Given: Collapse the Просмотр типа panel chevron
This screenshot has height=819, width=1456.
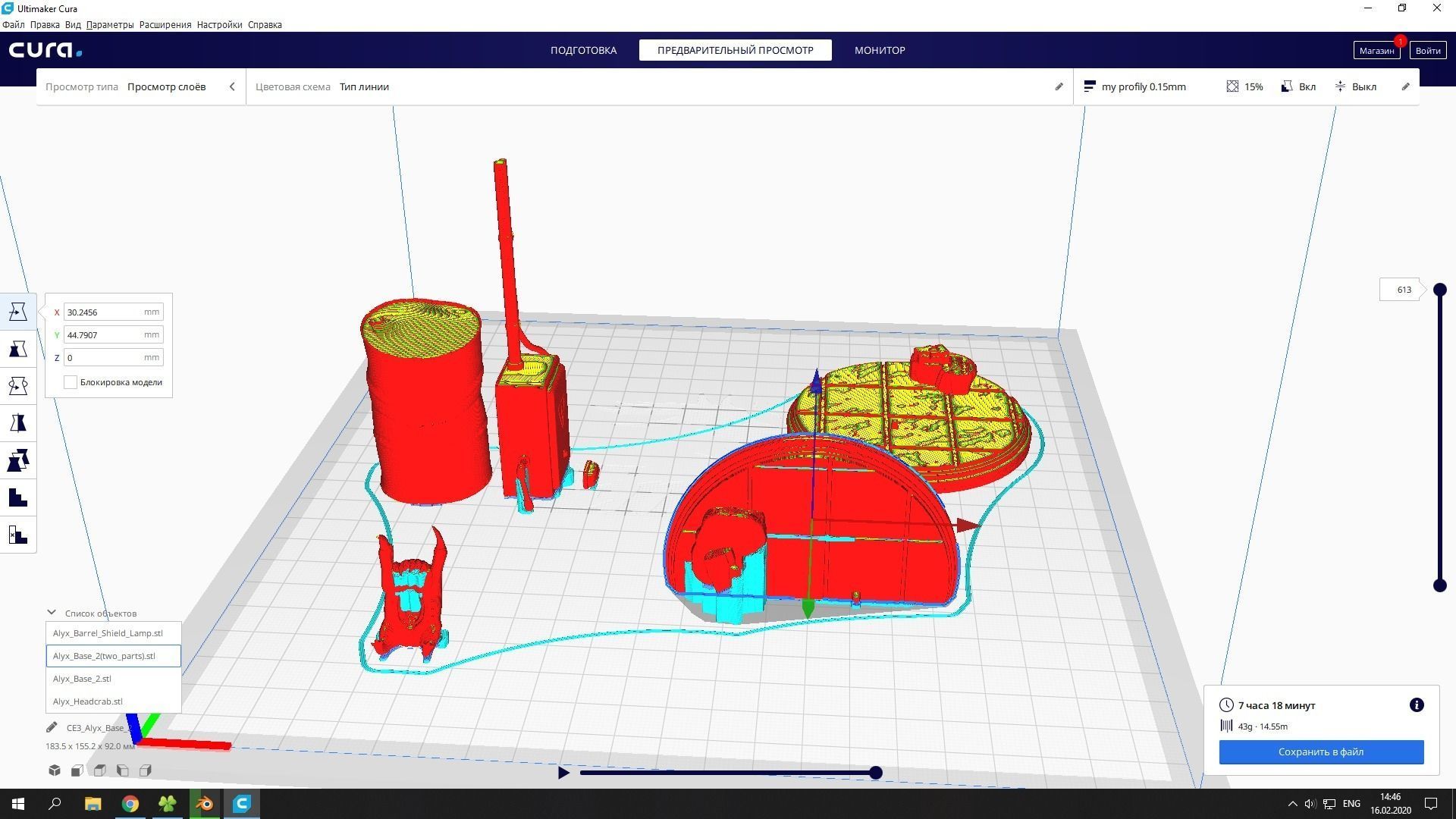Looking at the screenshot, I should [232, 86].
